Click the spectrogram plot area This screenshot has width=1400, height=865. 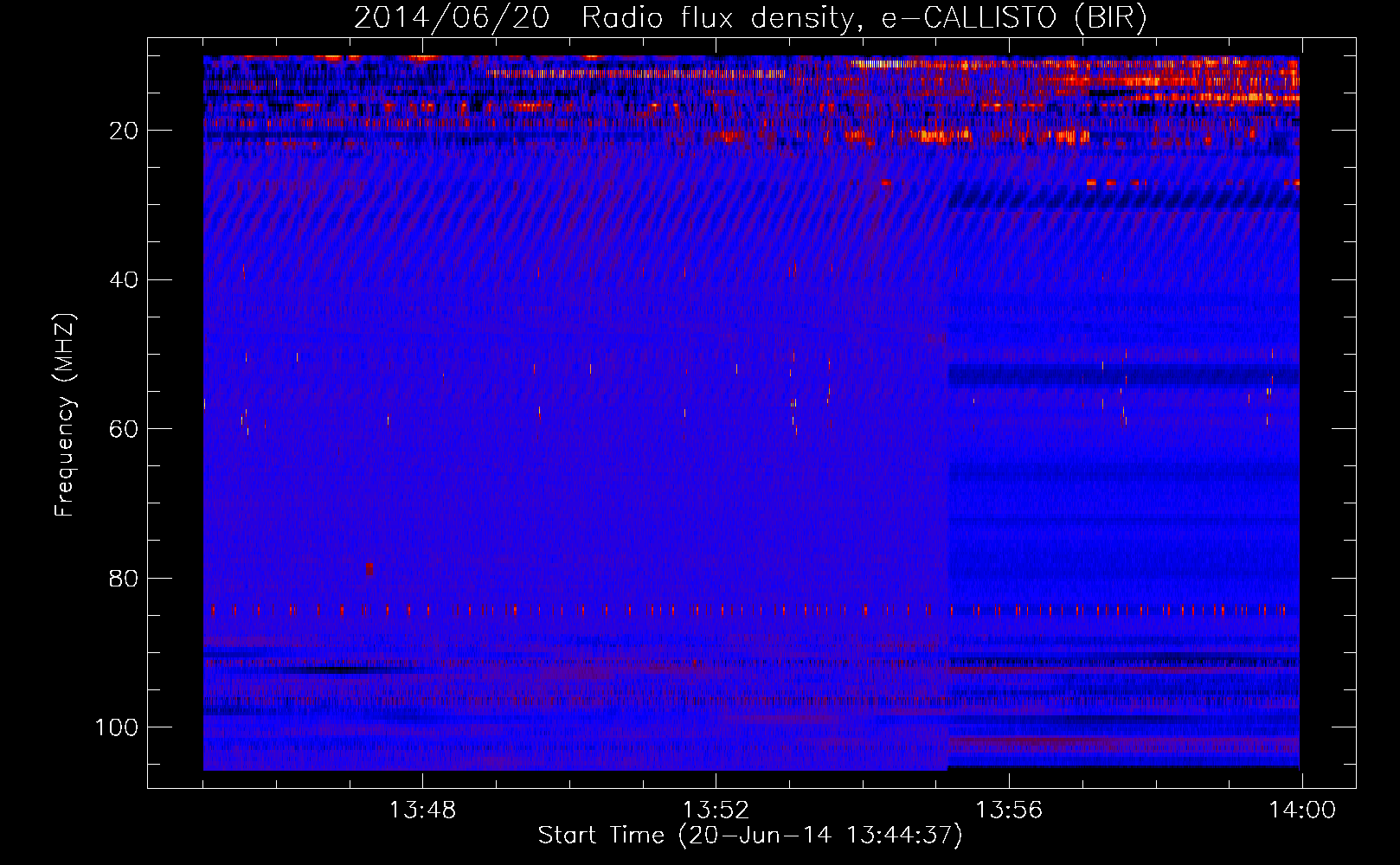point(751,413)
